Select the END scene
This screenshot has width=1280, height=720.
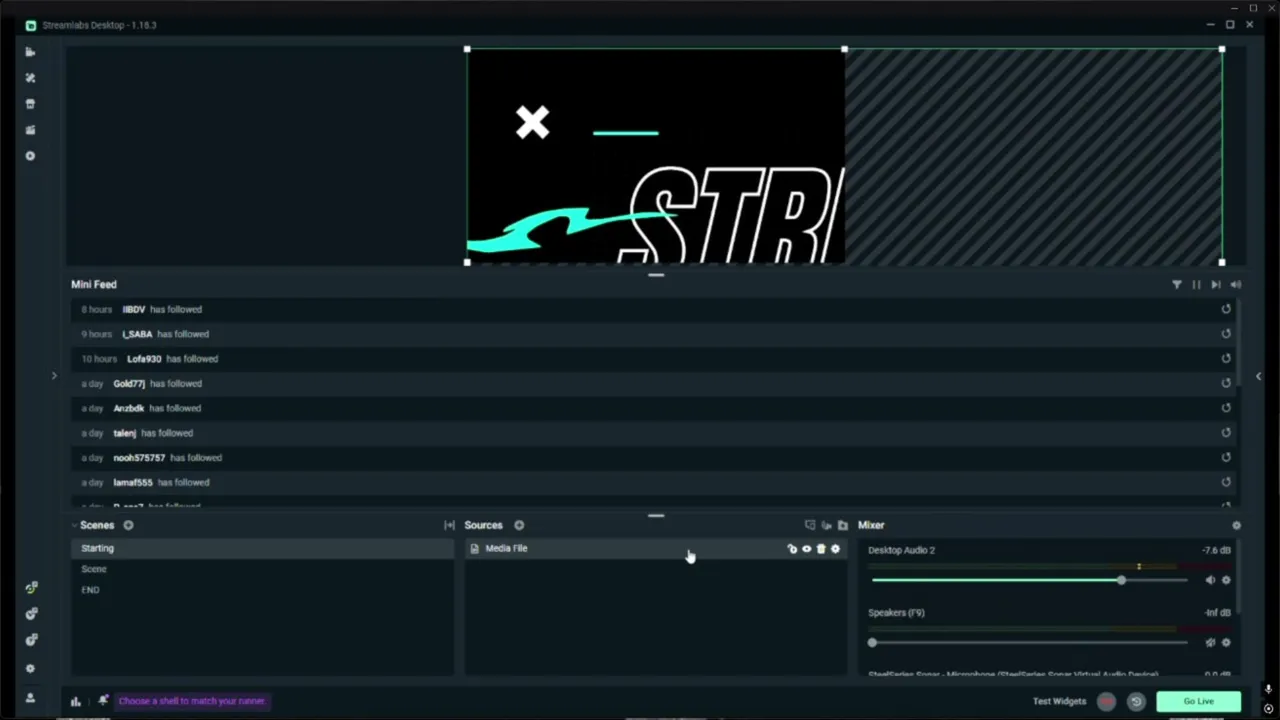pyautogui.click(x=262, y=590)
